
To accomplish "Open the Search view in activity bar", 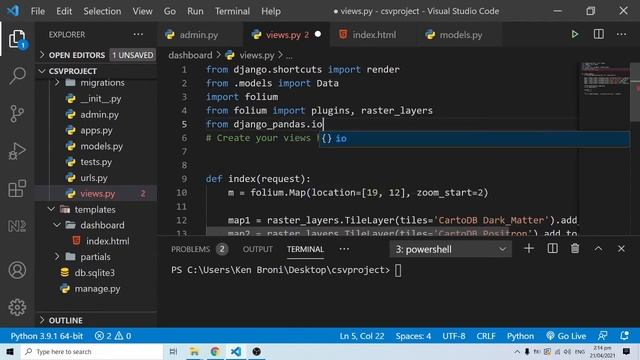I will 17,76.
